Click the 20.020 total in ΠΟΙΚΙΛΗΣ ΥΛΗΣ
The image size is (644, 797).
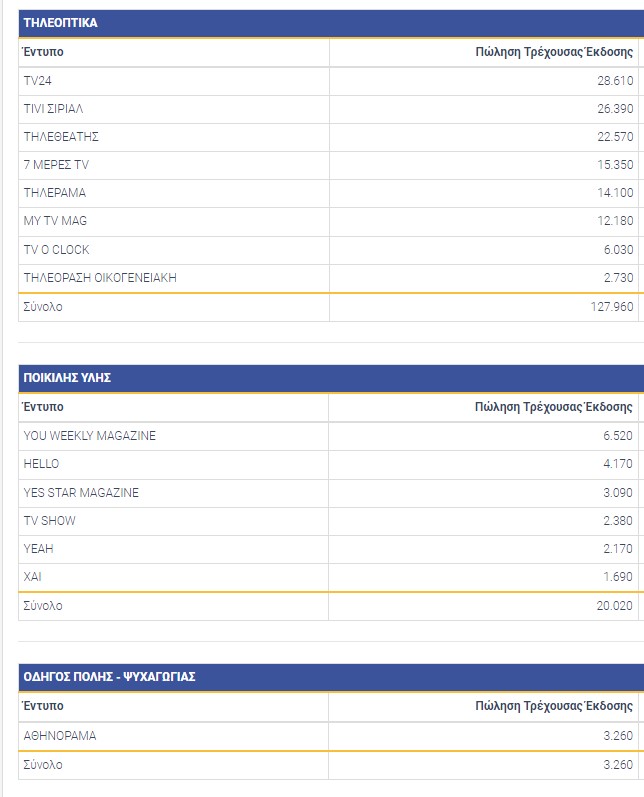pyautogui.click(x=614, y=606)
